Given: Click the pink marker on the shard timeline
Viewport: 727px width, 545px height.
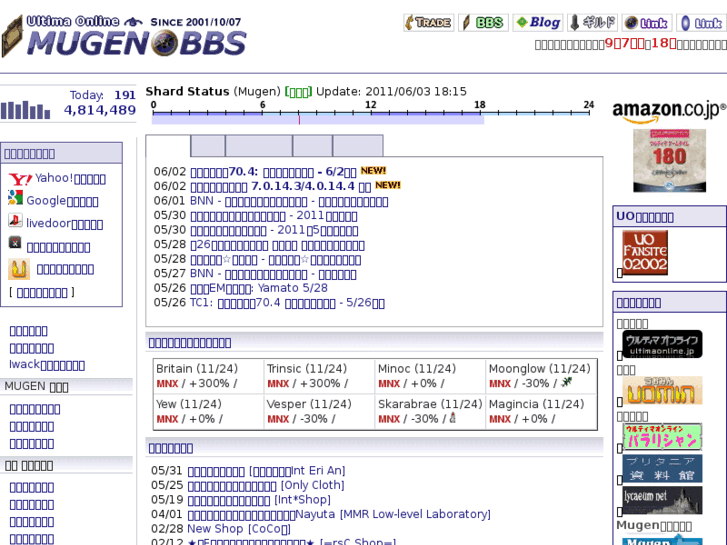Looking at the screenshot, I should [299, 120].
